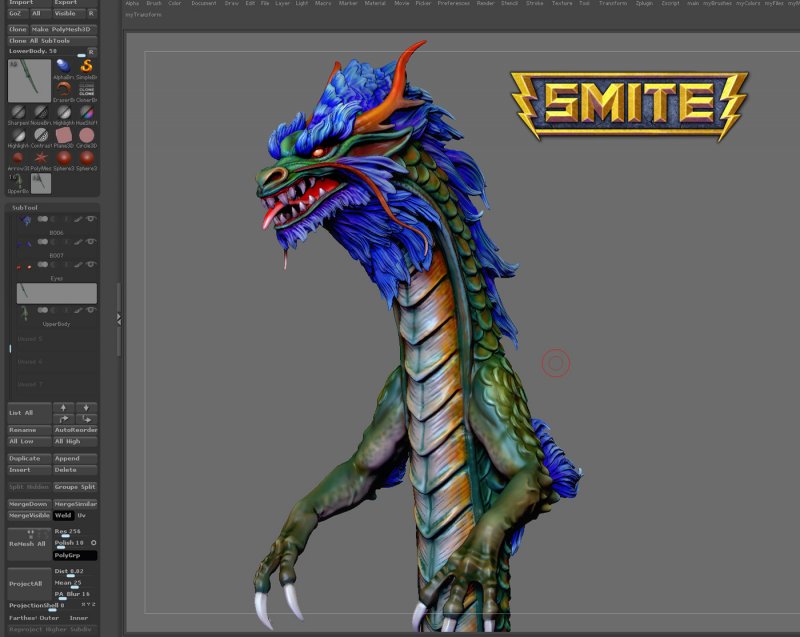This screenshot has height=637, width=800.
Task: Select the AlphaBrush tool icon
Action: pyautogui.click(x=63, y=66)
